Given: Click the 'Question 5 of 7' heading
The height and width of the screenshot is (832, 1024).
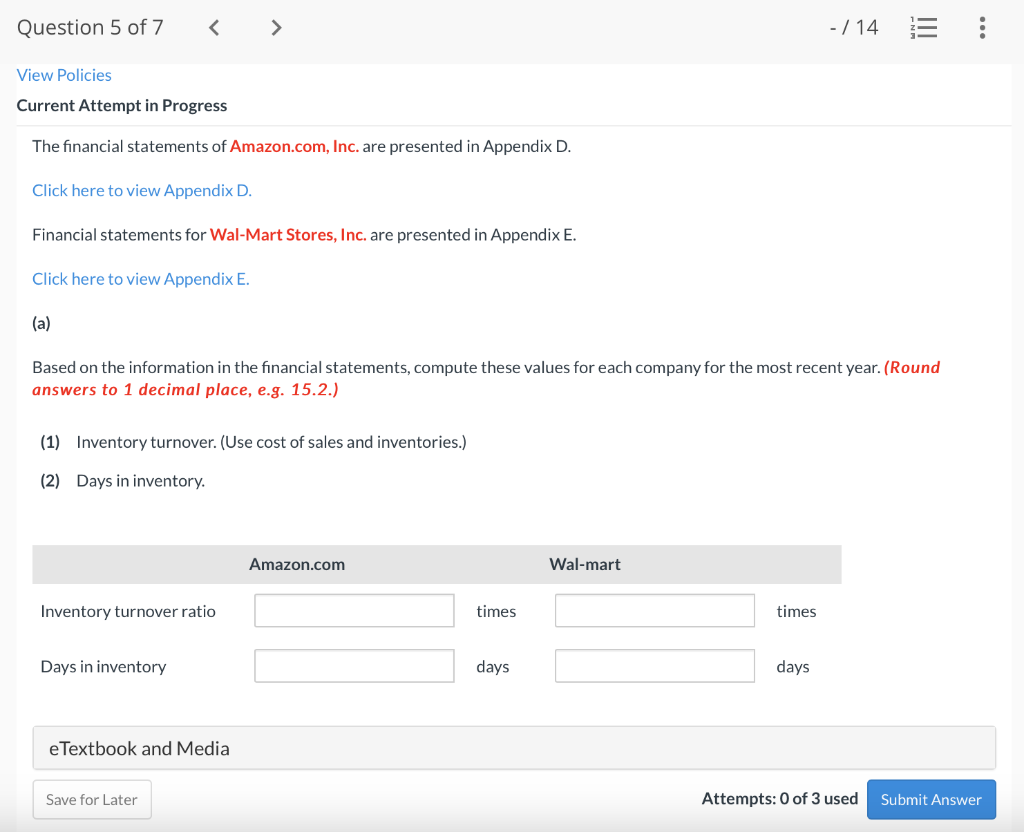Looking at the screenshot, I should pos(90,27).
